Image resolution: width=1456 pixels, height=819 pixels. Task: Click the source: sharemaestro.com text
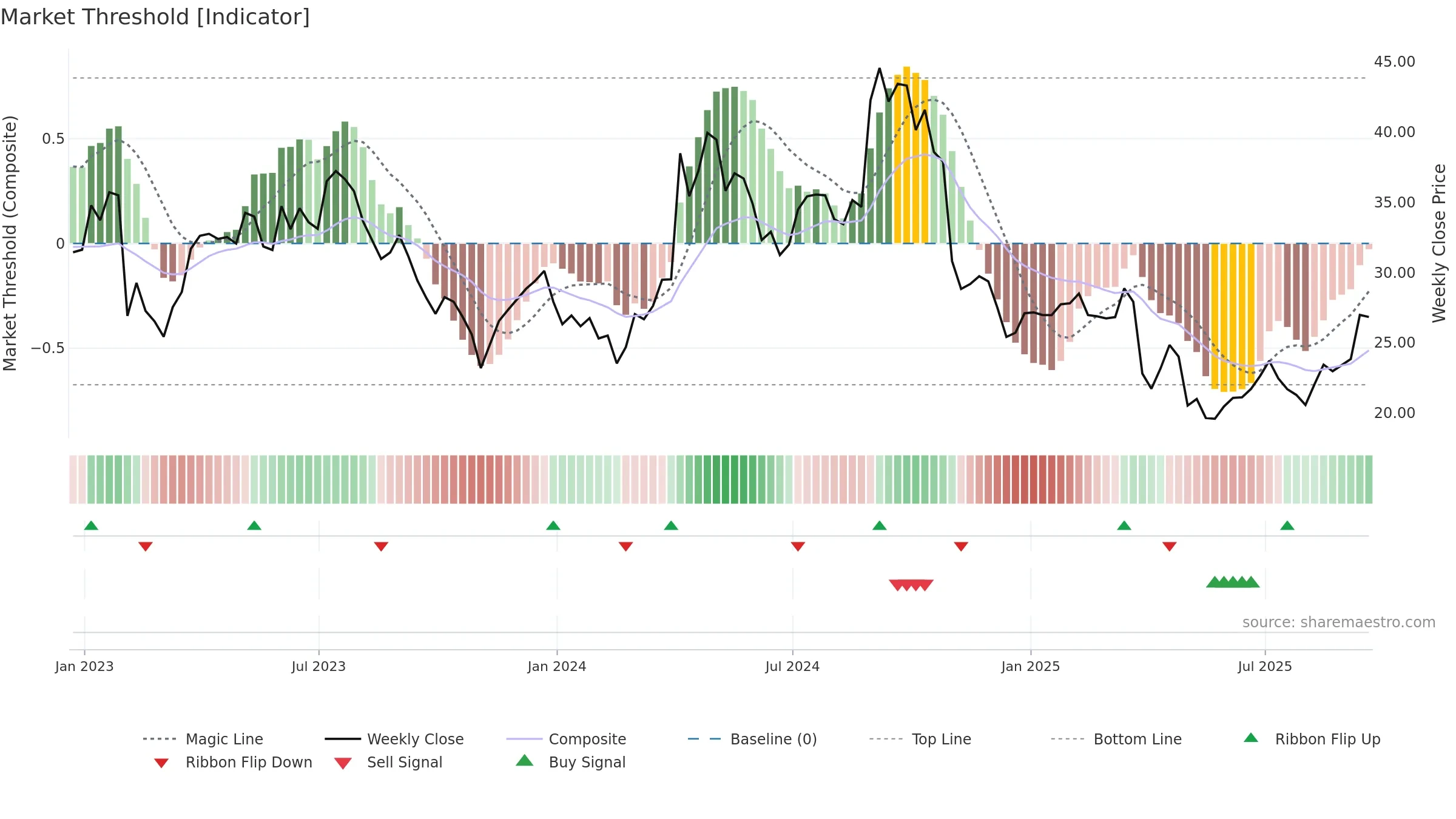[1339, 622]
